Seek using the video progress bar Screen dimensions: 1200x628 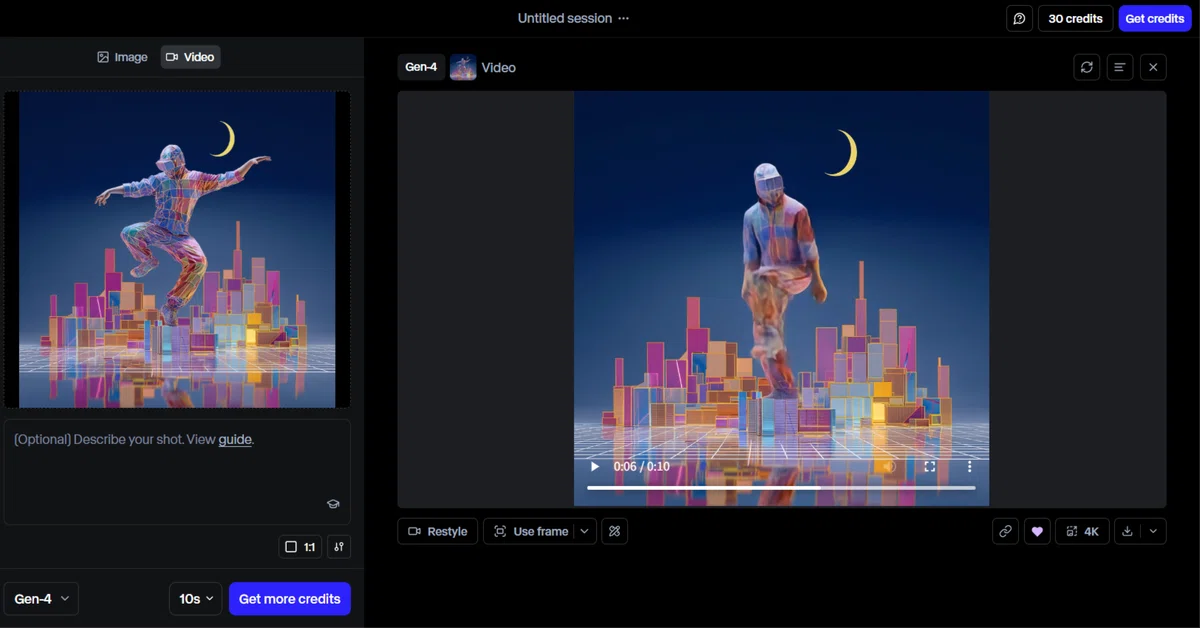click(x=781, y=488)
